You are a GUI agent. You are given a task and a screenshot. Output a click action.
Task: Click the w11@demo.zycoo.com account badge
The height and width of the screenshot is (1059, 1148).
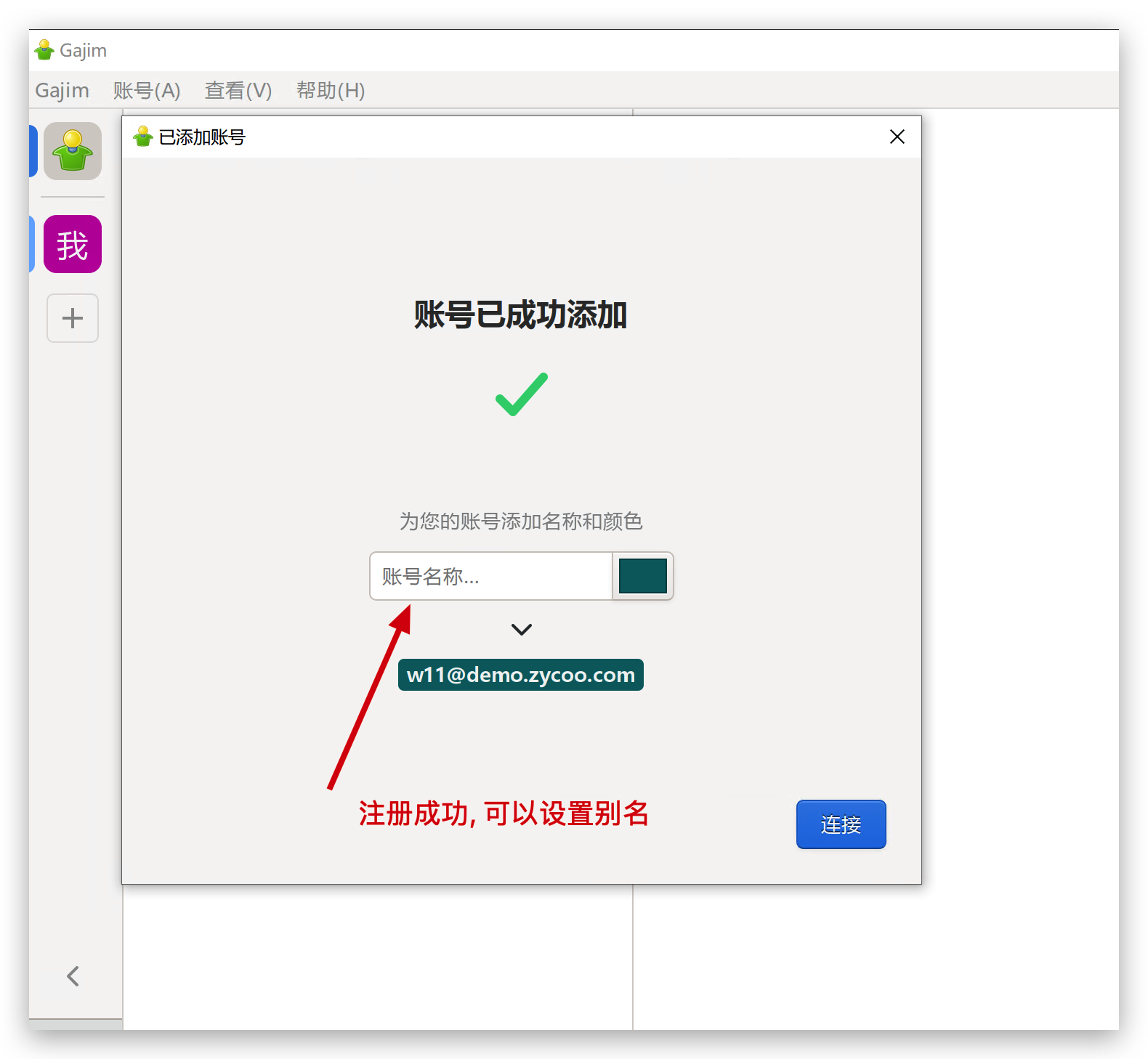(x=521, y=675)
